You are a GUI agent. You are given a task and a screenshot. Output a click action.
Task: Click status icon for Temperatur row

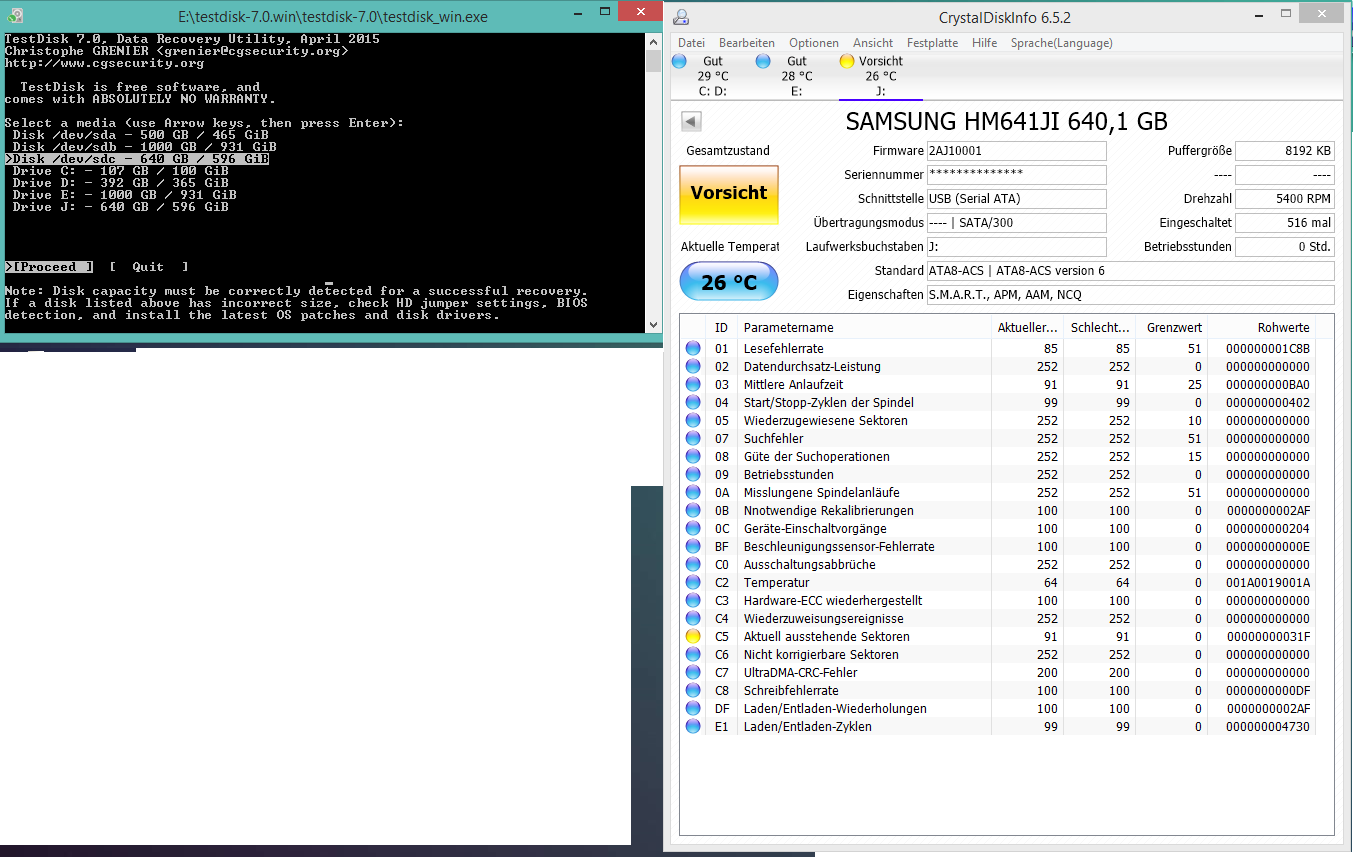(693, 582)
